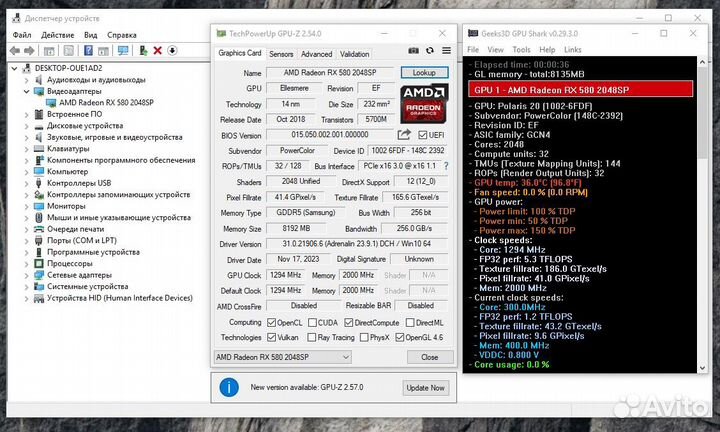The height and width of the screenshot is (432, 720).
Task: Click the GPU-Z refresh icon
Action: coord(430,50)
